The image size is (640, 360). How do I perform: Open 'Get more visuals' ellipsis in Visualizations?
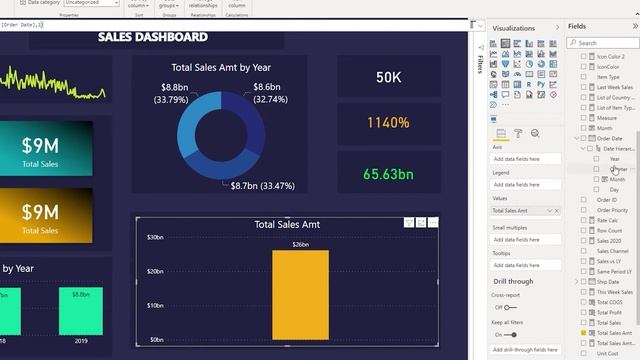click(x=505, y=105)
